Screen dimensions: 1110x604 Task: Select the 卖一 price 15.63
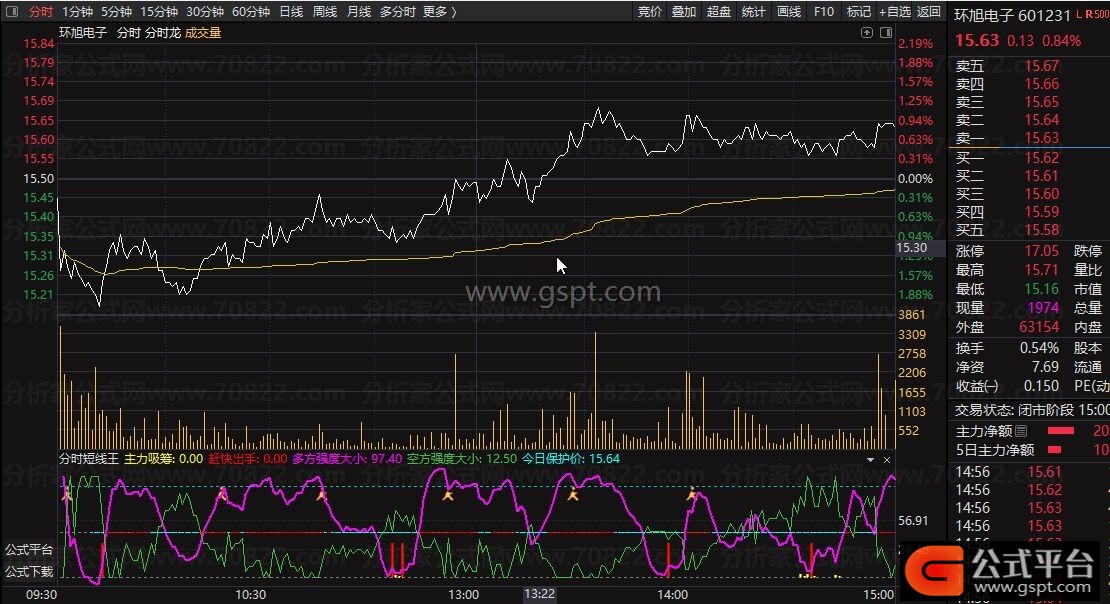click(1041, 138)
